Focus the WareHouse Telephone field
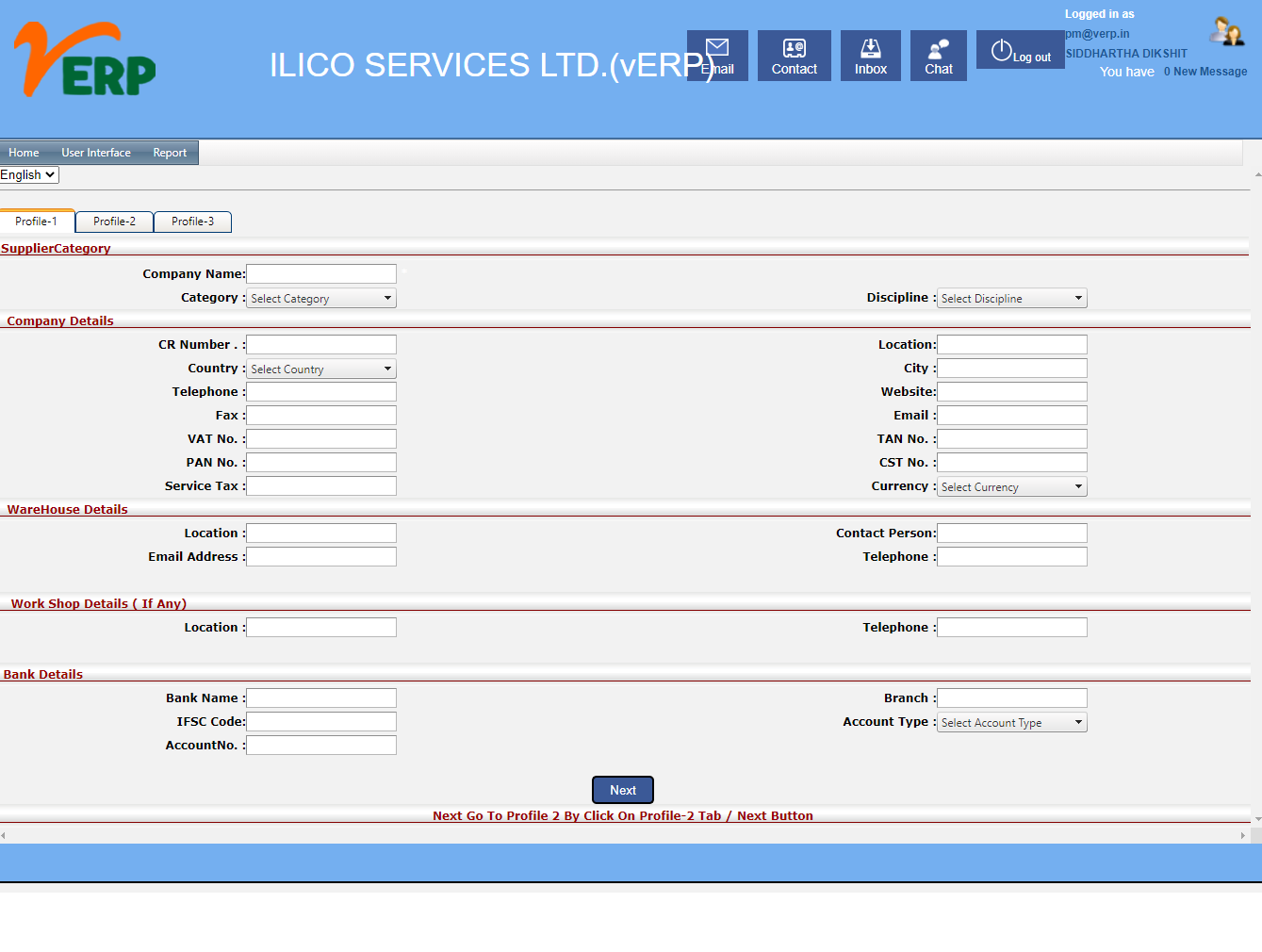Viewport: 1262px width, 952px height. coord(1012,557)
